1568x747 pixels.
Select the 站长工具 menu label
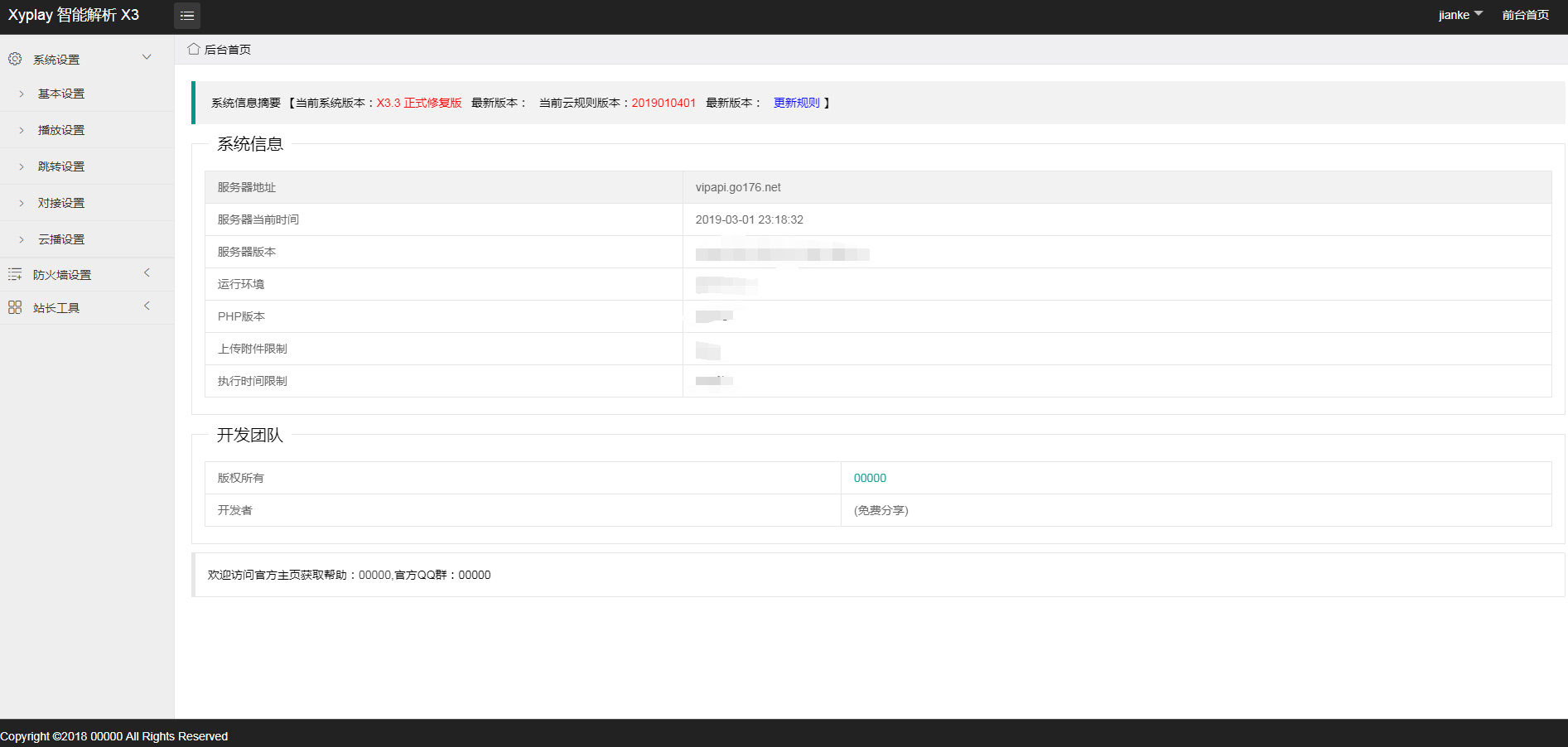click(56, 308)
